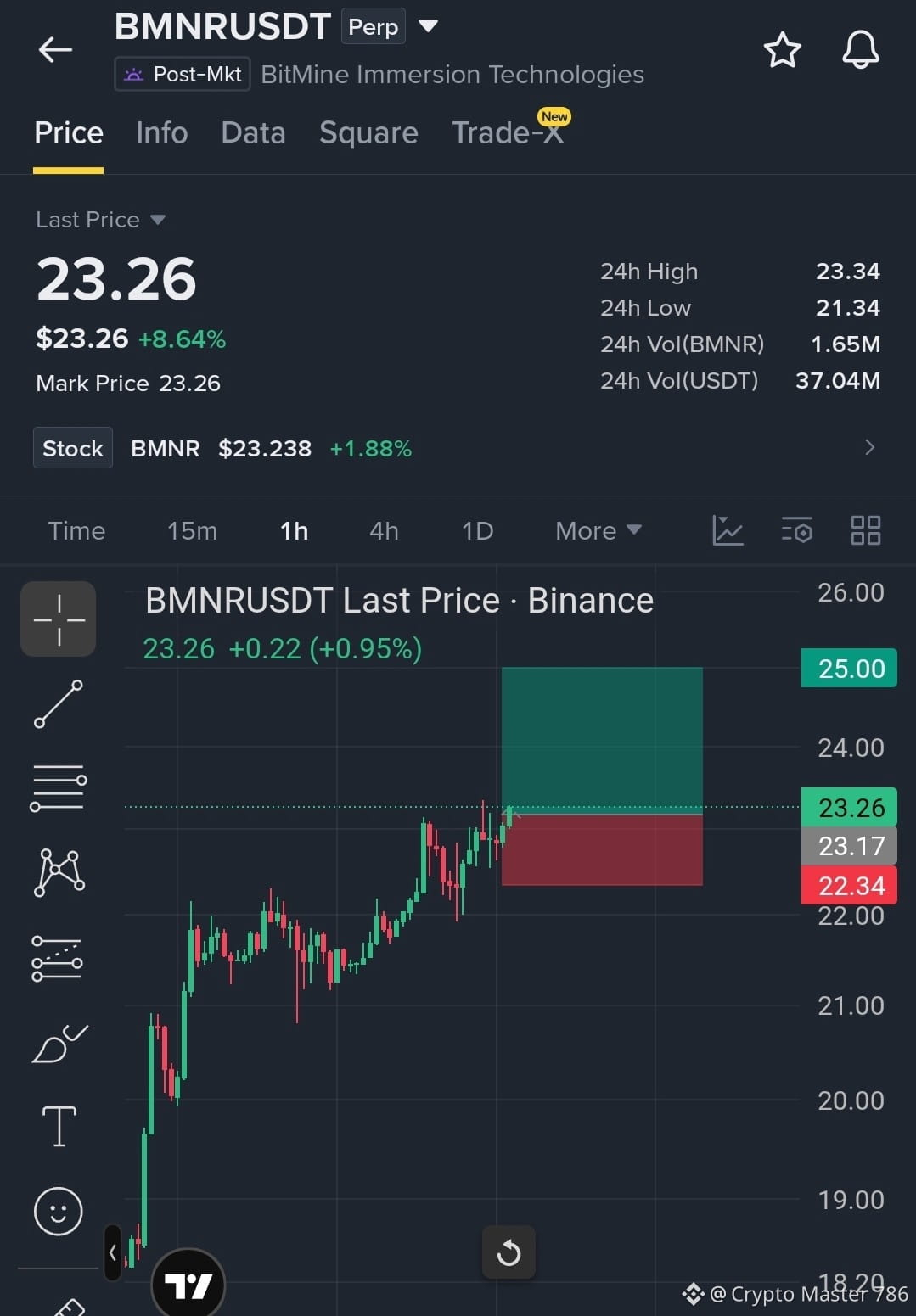Add BMNRUSDT to favorites with star
Viewport: 916px width, 1316px height.
click(782, 50)
